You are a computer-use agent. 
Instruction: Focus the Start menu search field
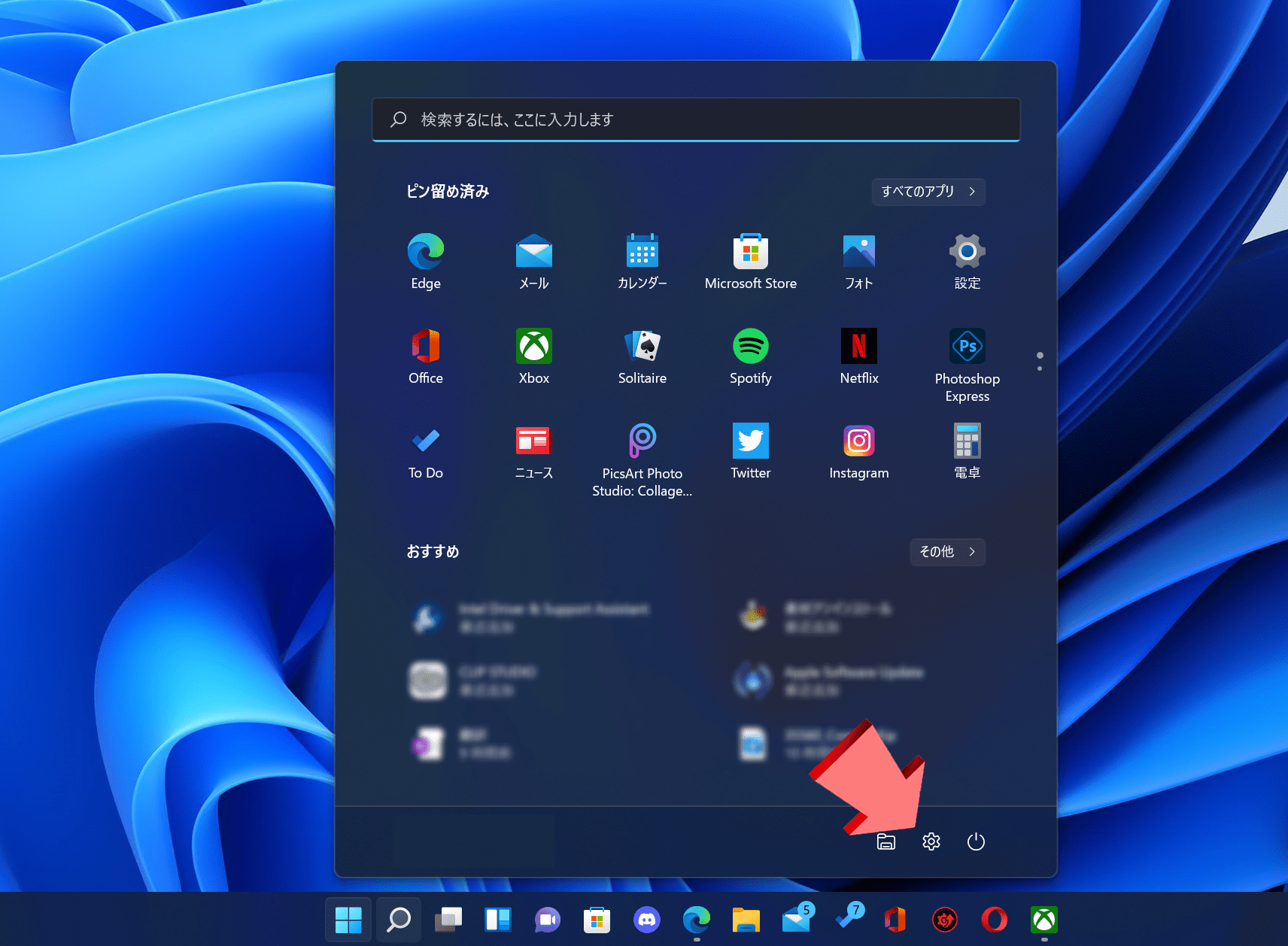tap(696, 120)
